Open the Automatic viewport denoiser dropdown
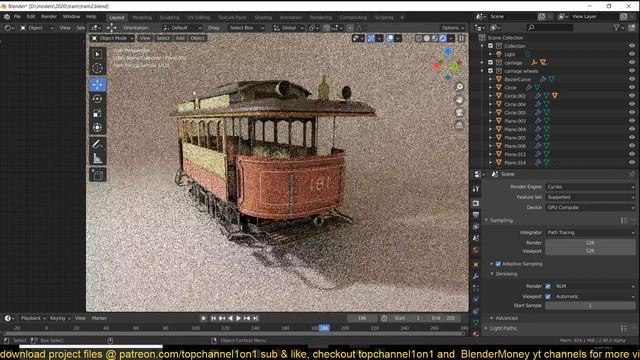The image size is (640, 360). click(594, 296)
